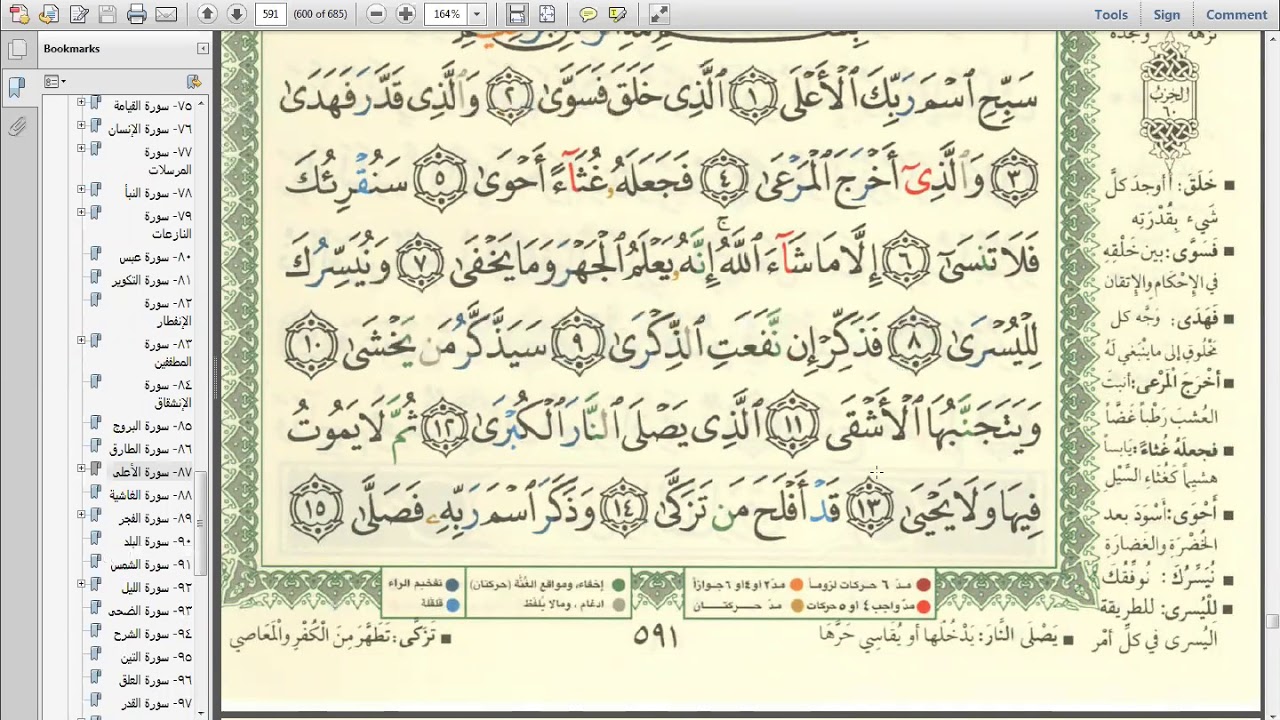This screenshot has height=720, width=1280.
Task: Expand bookmark ٧٧ سورة المرسلات
Action: 81,149
